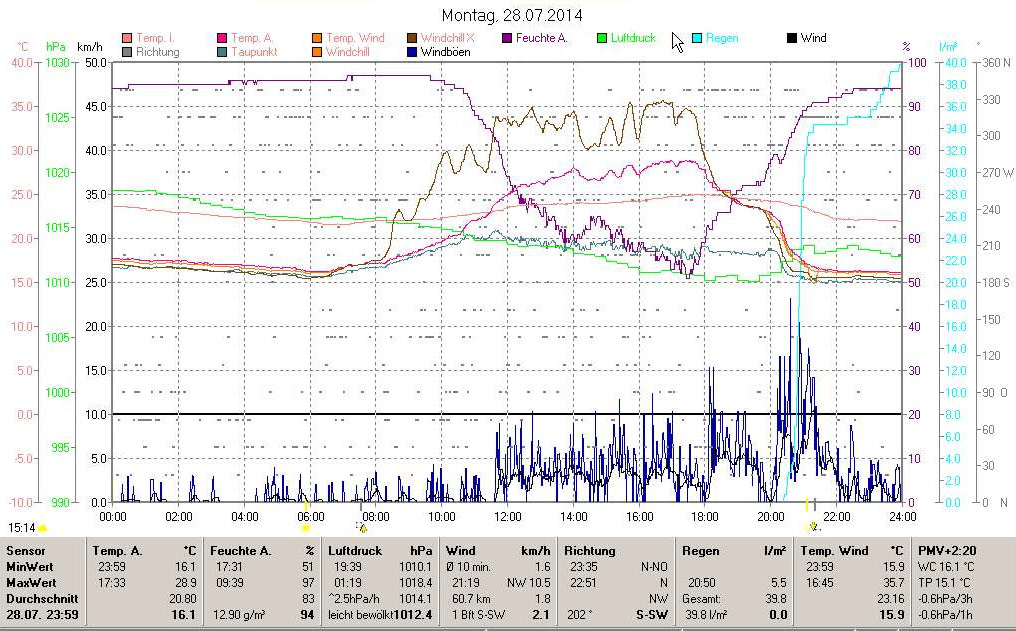This screenshot has height=631, width=1016.
Task: Click the marker icon just before 08:00
Action: tap(362, 527)
